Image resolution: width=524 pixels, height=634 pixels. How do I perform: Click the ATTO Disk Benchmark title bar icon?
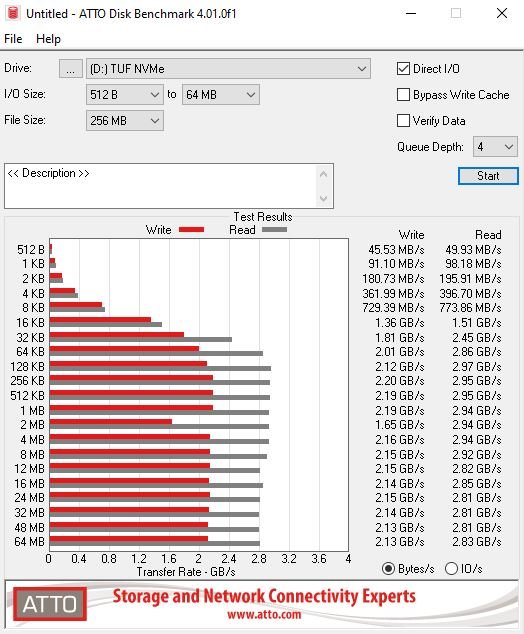[x=13, y=13]
